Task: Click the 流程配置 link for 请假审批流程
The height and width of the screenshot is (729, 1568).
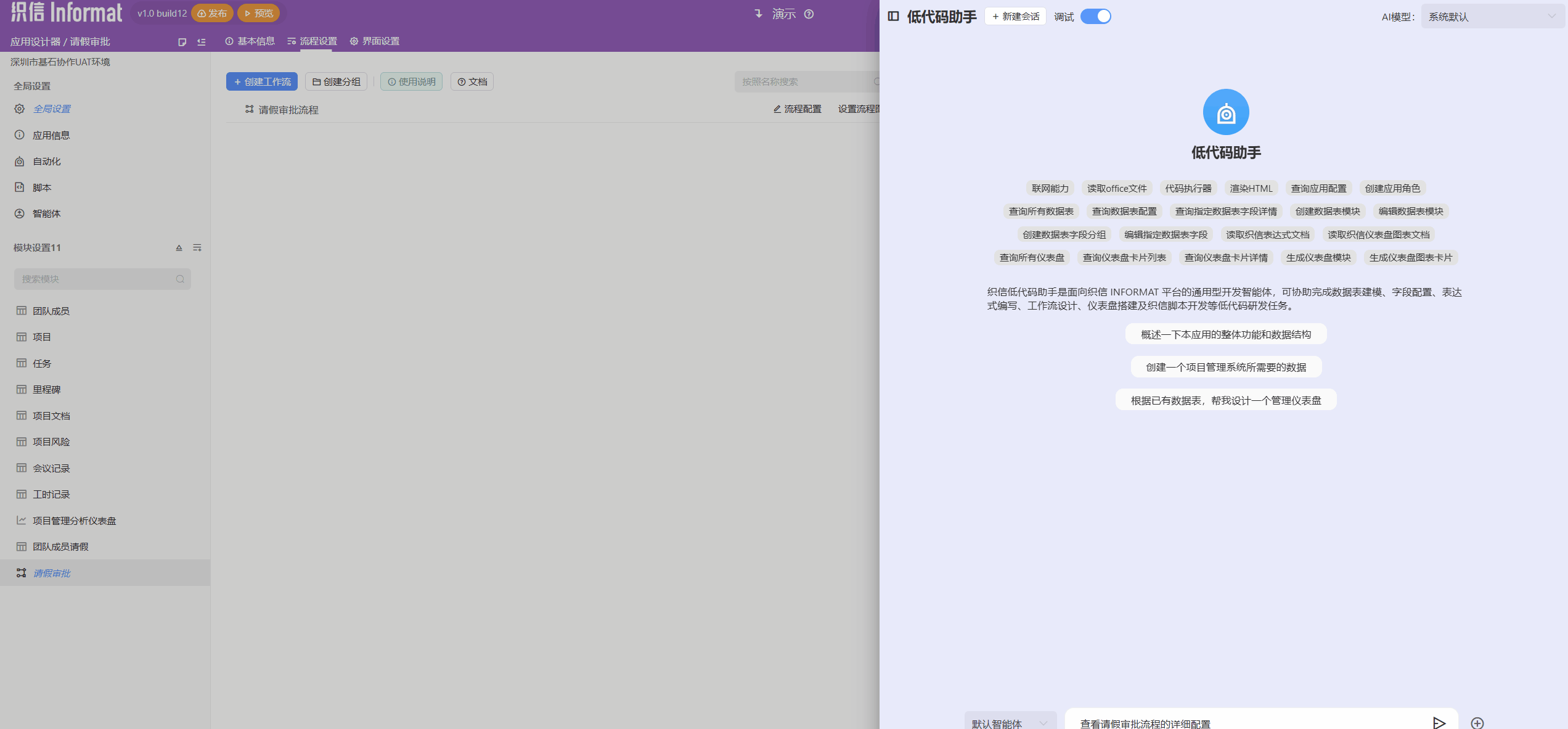Action: [x=798, y=109]
